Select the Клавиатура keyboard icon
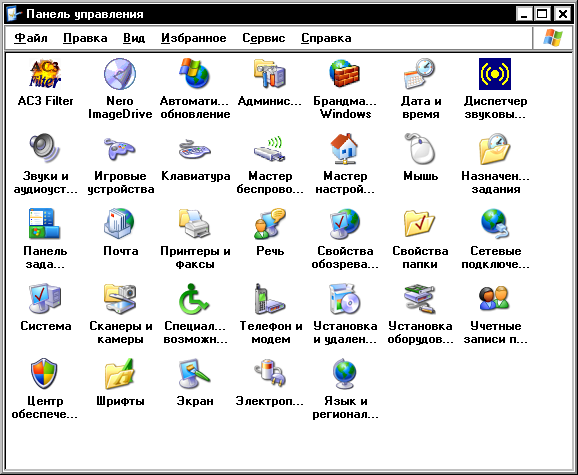The image size is (578, 475). [x=195, y=149]
